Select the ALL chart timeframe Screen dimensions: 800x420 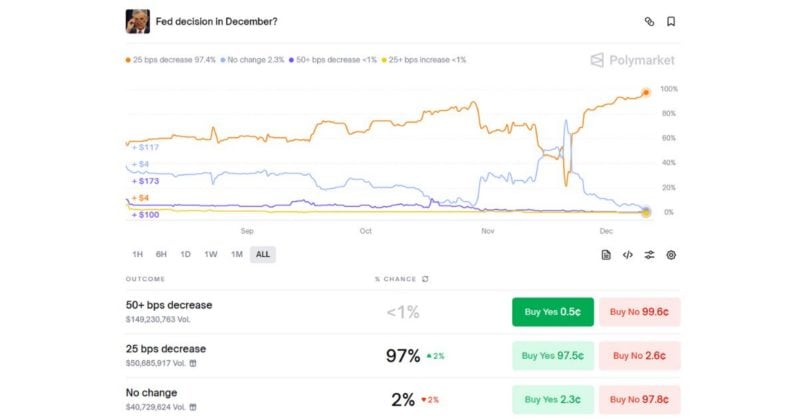tap(263, 254)
